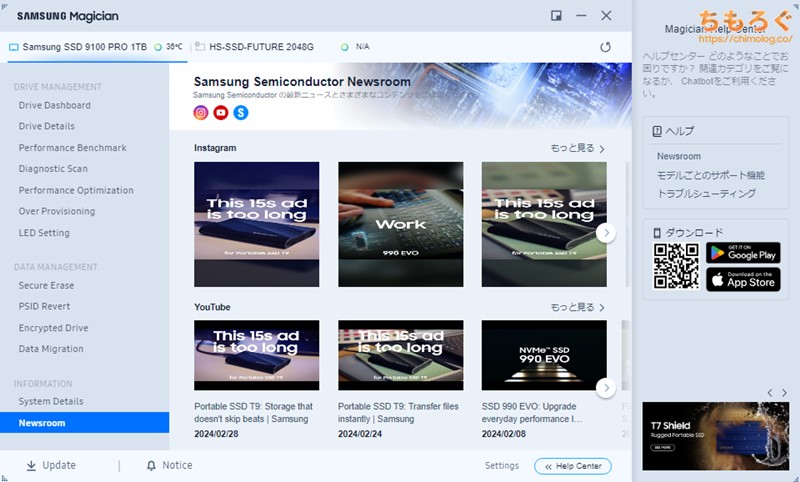Click the Update download arrow icon
The height and width of the screenshot is (482, 800).
(x=31, y=466)
